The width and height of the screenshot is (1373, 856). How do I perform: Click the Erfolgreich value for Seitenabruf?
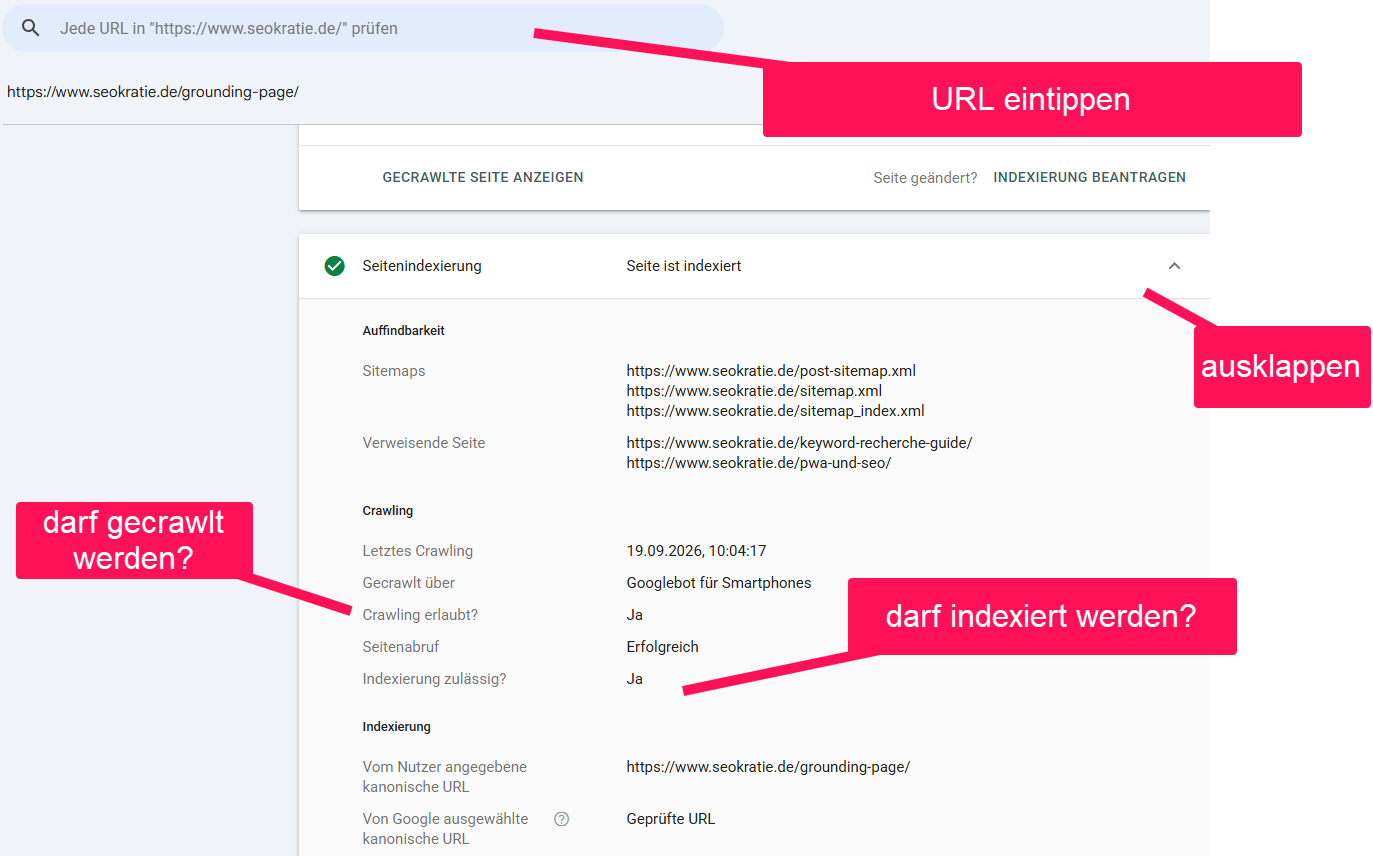click(662, 647)
